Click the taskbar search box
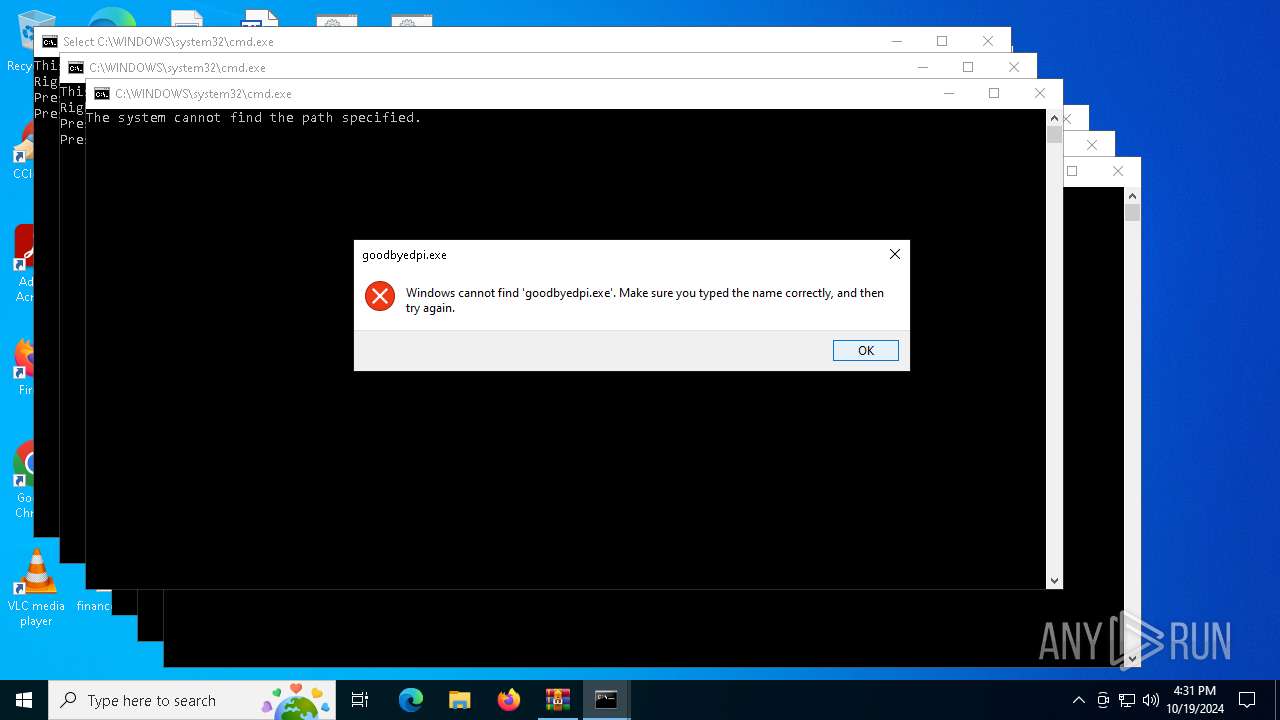The width and height of the screenshot is (1280, 720). [193, 700]
